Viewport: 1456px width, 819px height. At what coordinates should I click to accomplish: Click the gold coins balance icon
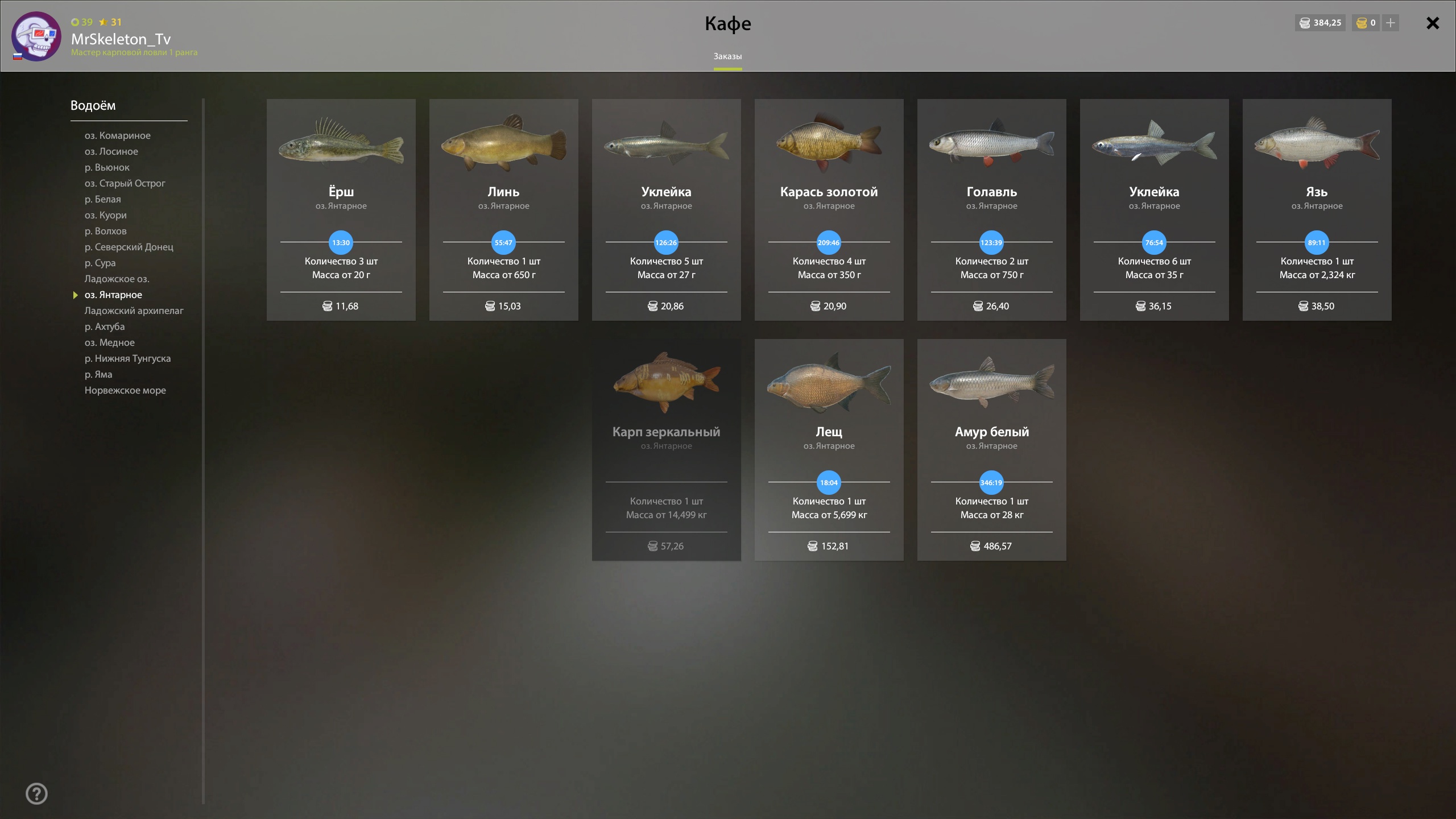pos(1362,23)
